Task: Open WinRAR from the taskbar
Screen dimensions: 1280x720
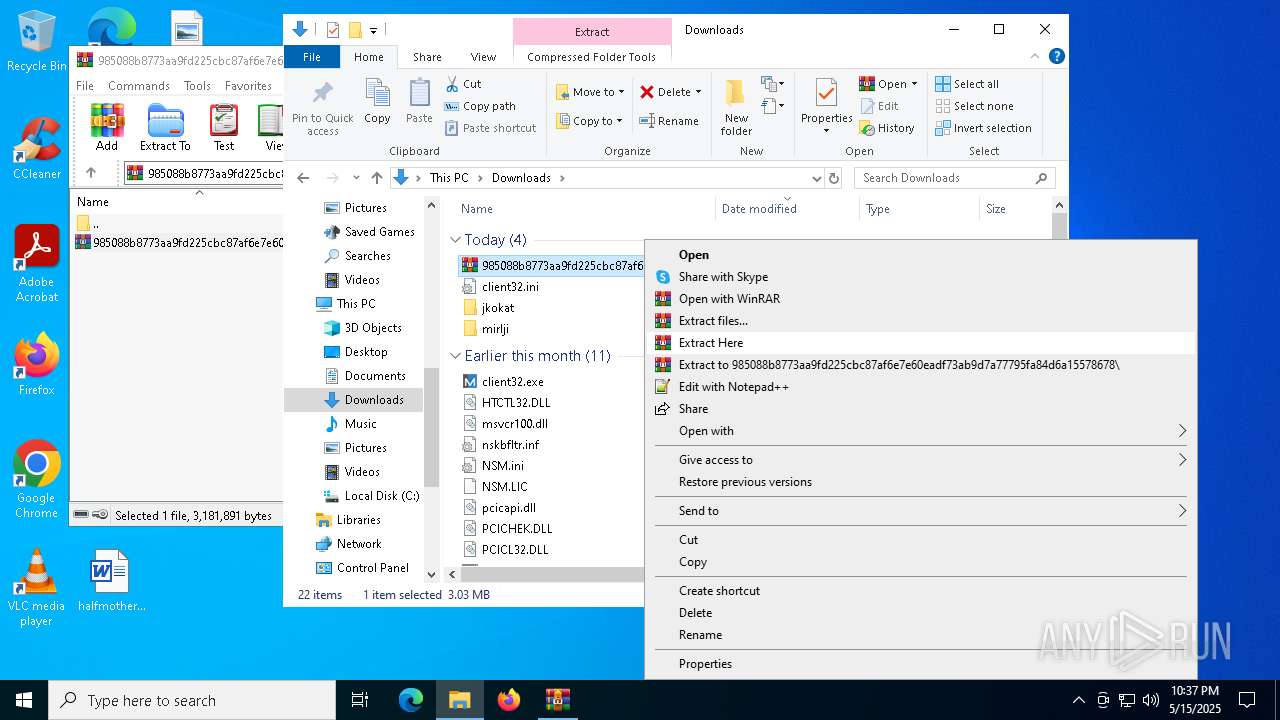Action: click(x=558, y=700)
